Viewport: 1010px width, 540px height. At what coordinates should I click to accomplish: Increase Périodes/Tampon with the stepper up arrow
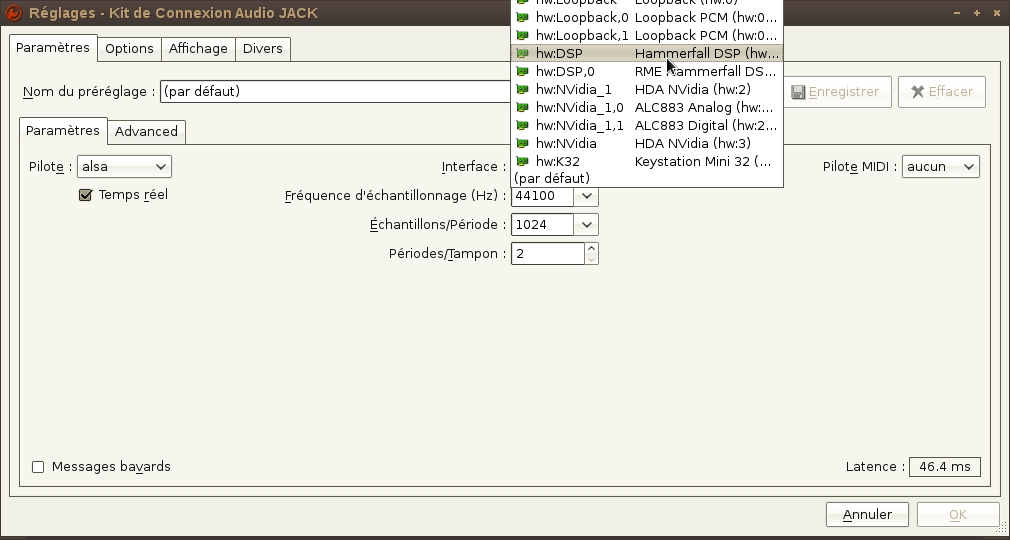(591, 248)
